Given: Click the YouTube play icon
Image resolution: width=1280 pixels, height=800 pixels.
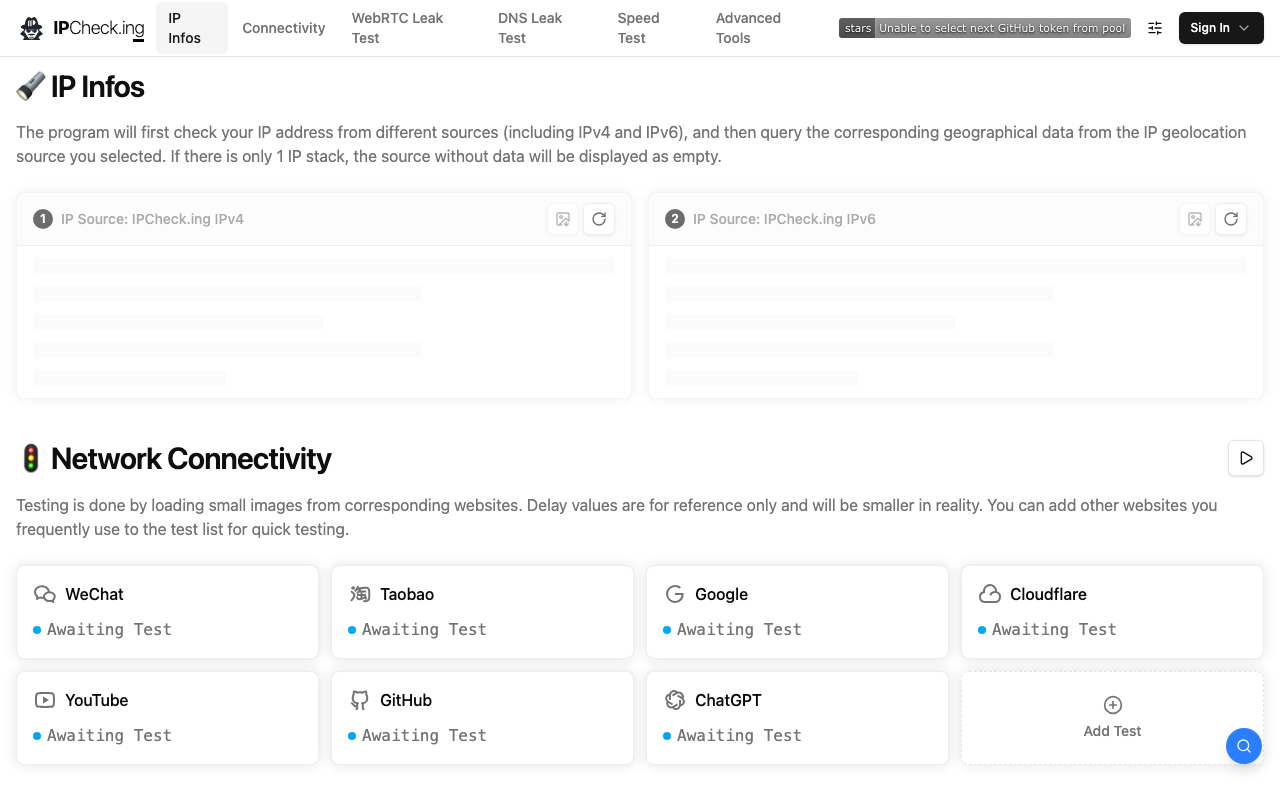Looking at the screenshot, I should click(x=45, y=700).
